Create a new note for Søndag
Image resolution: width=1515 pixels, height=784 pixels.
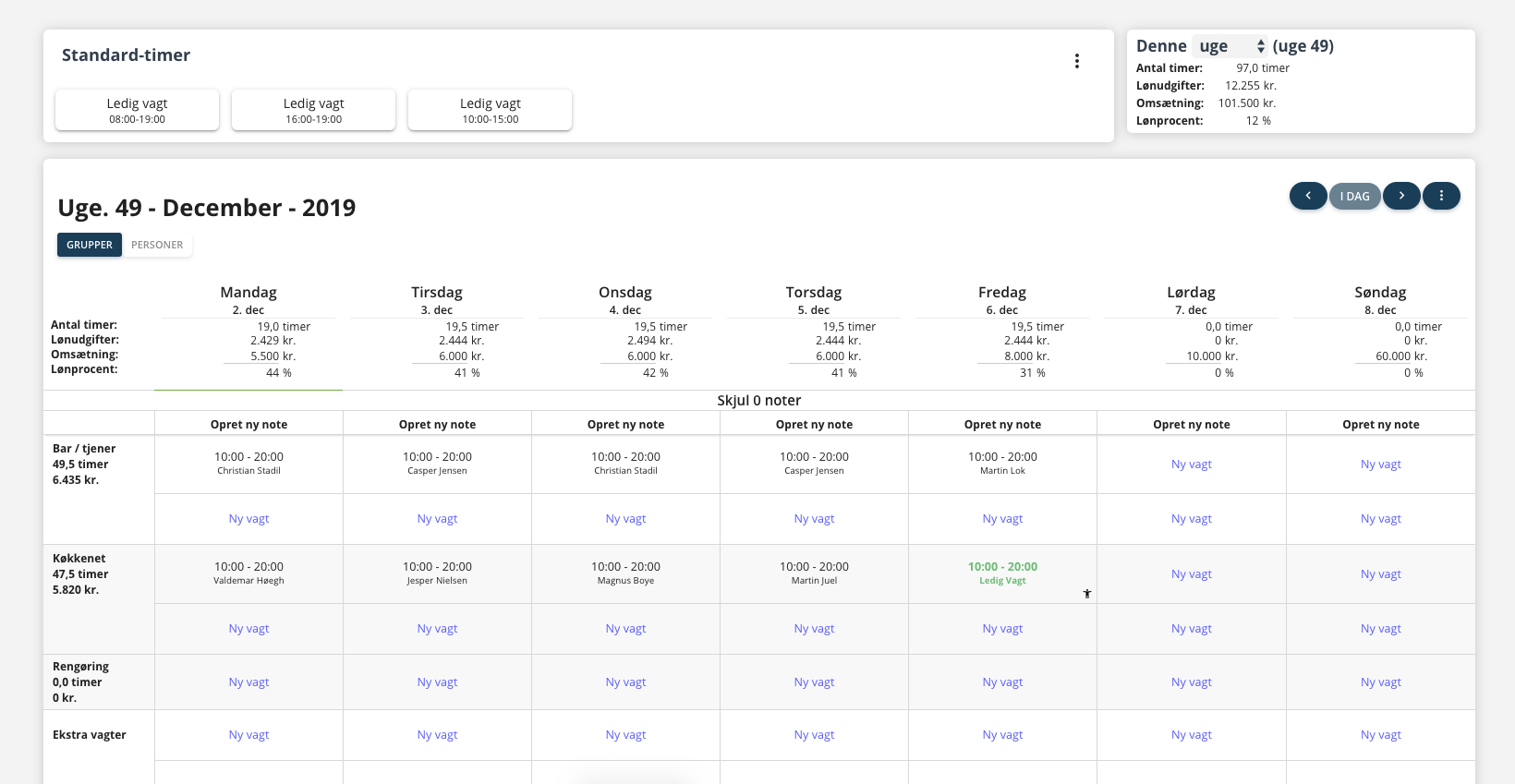pos(1380,425)
